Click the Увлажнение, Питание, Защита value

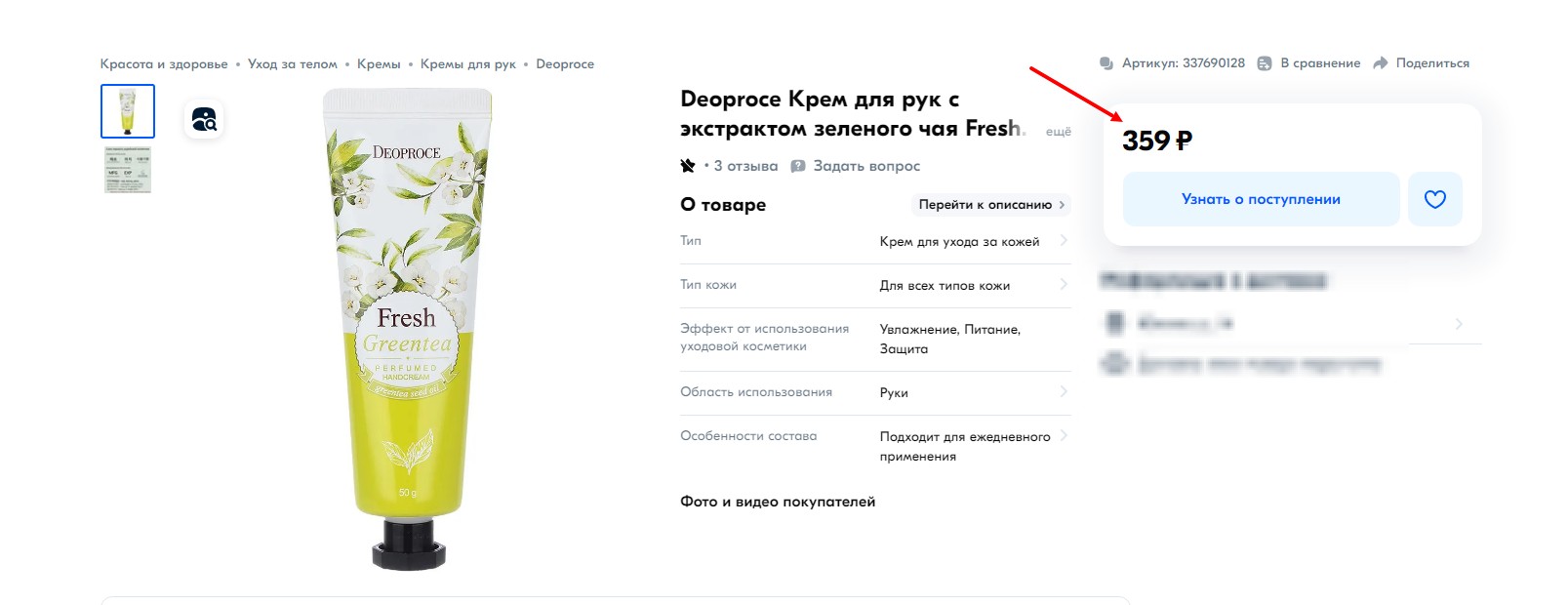coord(950,340)
